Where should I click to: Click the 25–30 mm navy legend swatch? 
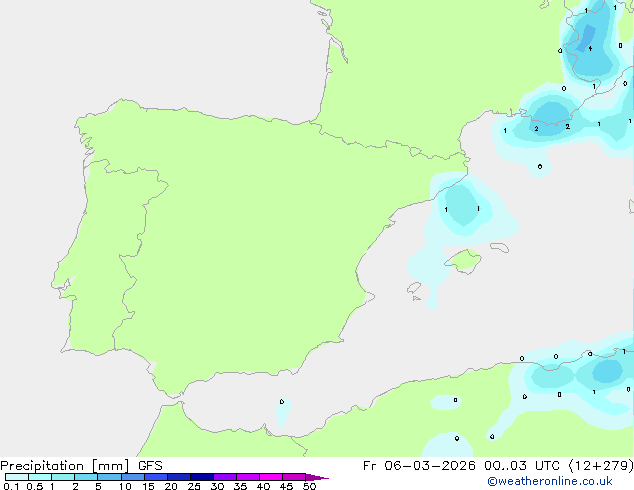[x=202, y=477]
